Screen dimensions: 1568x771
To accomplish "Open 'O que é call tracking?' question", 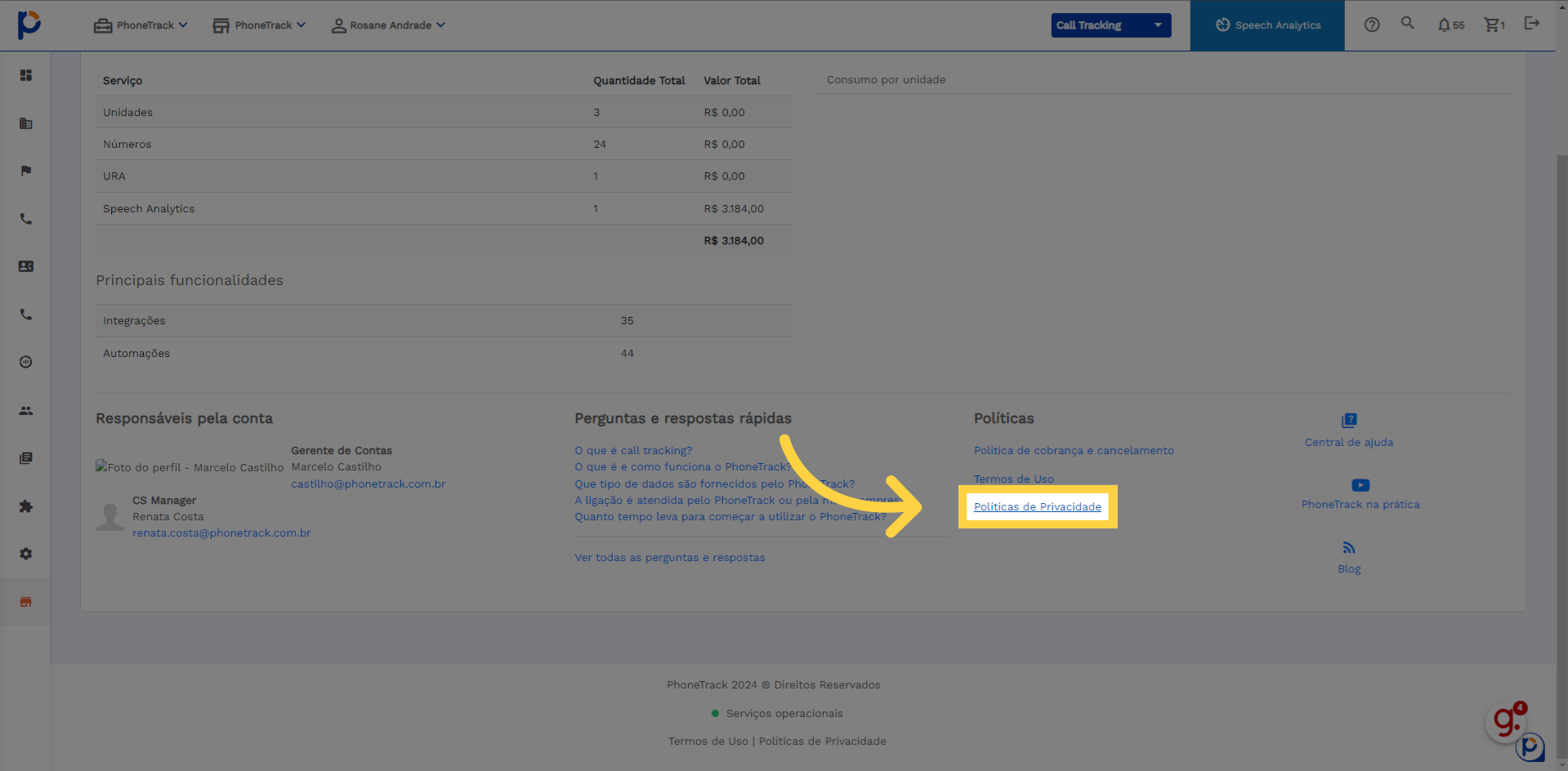I will 633,451.
